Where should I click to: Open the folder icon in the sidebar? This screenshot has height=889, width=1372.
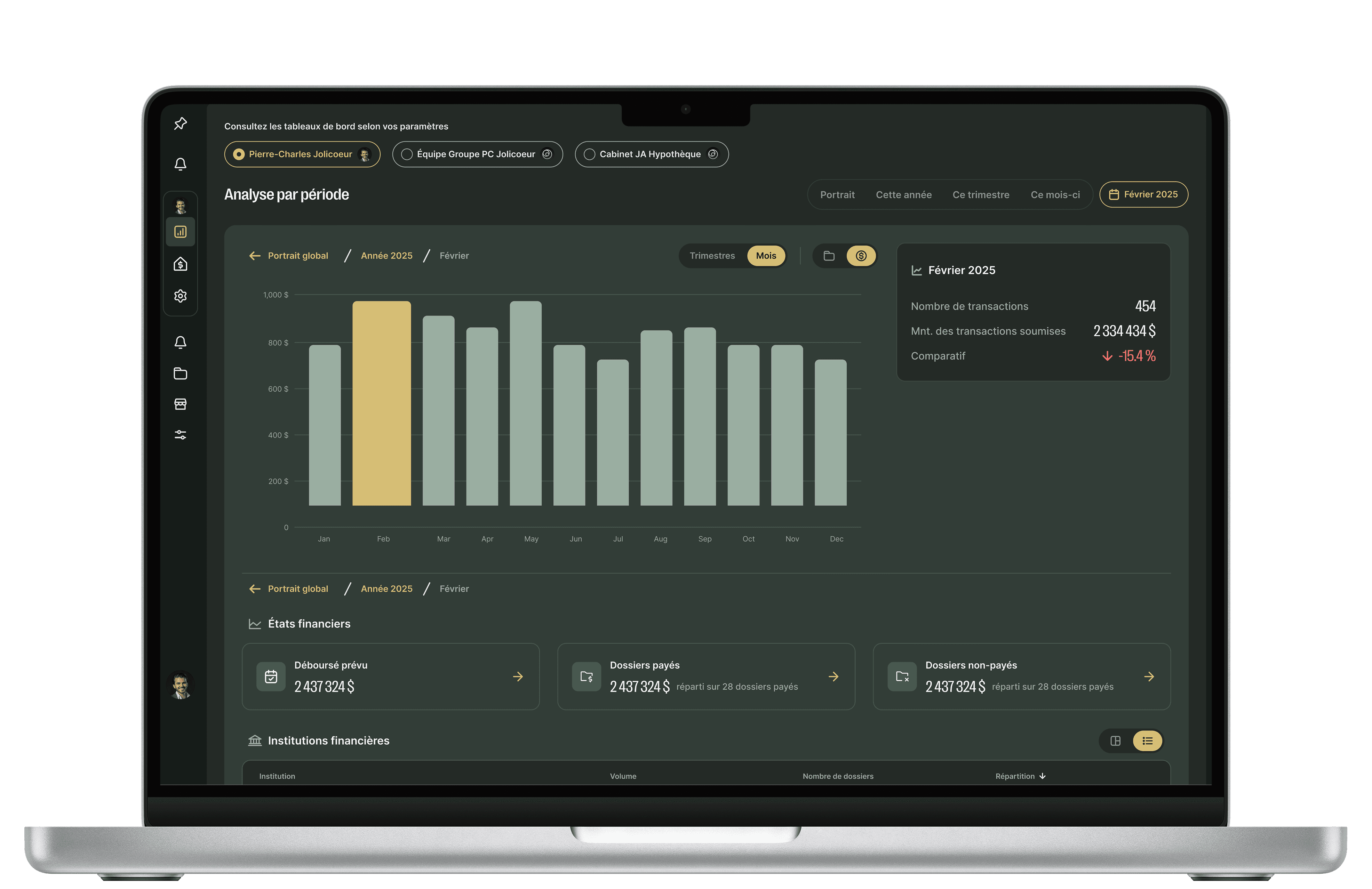pos(181,374)
